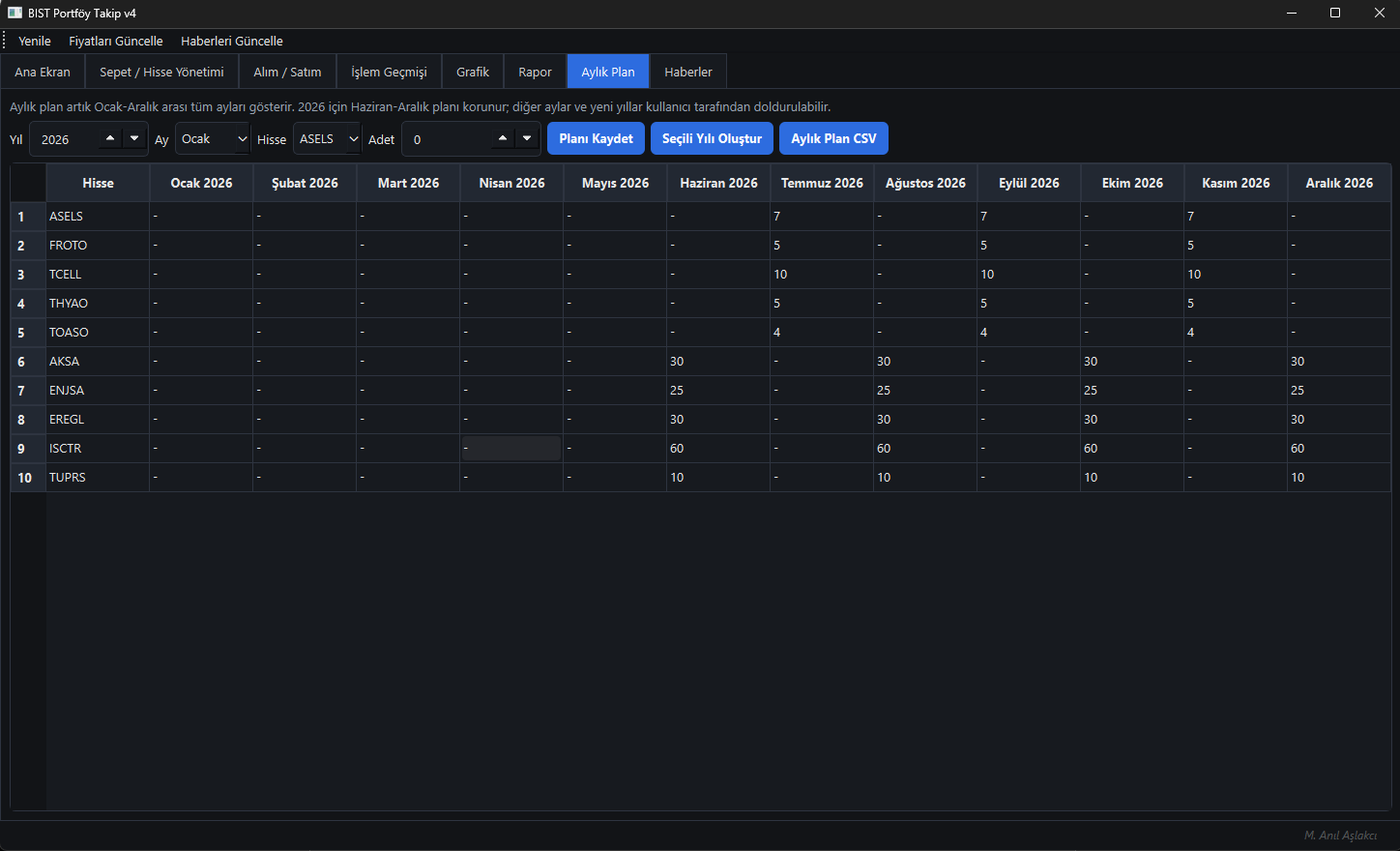Select the AKSA stock name cell
Image resolution: width=1400 pixels, height=851 pixels.
coord(98,362)
